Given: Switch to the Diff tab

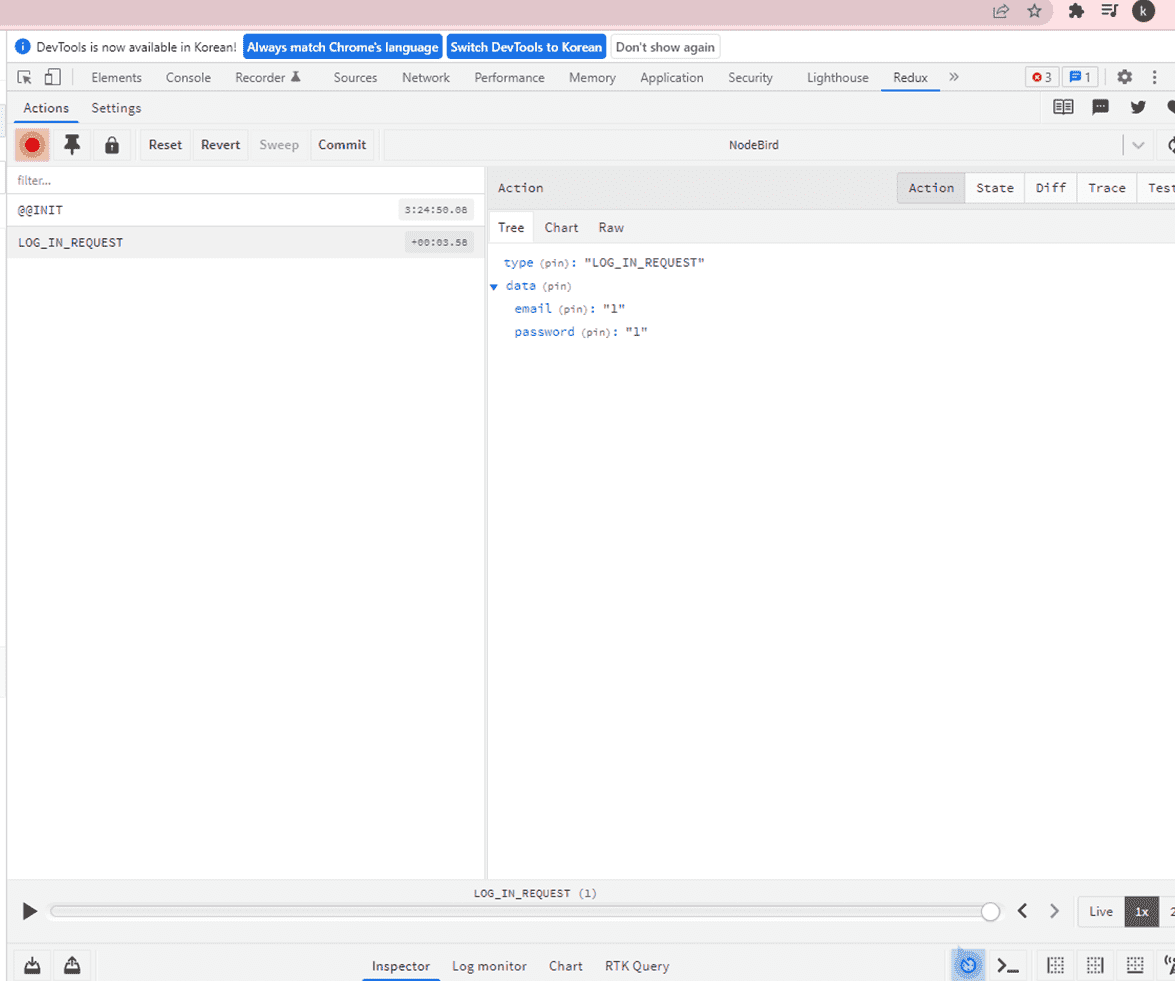Looking at the screenshot, I should coord(1051,188).
